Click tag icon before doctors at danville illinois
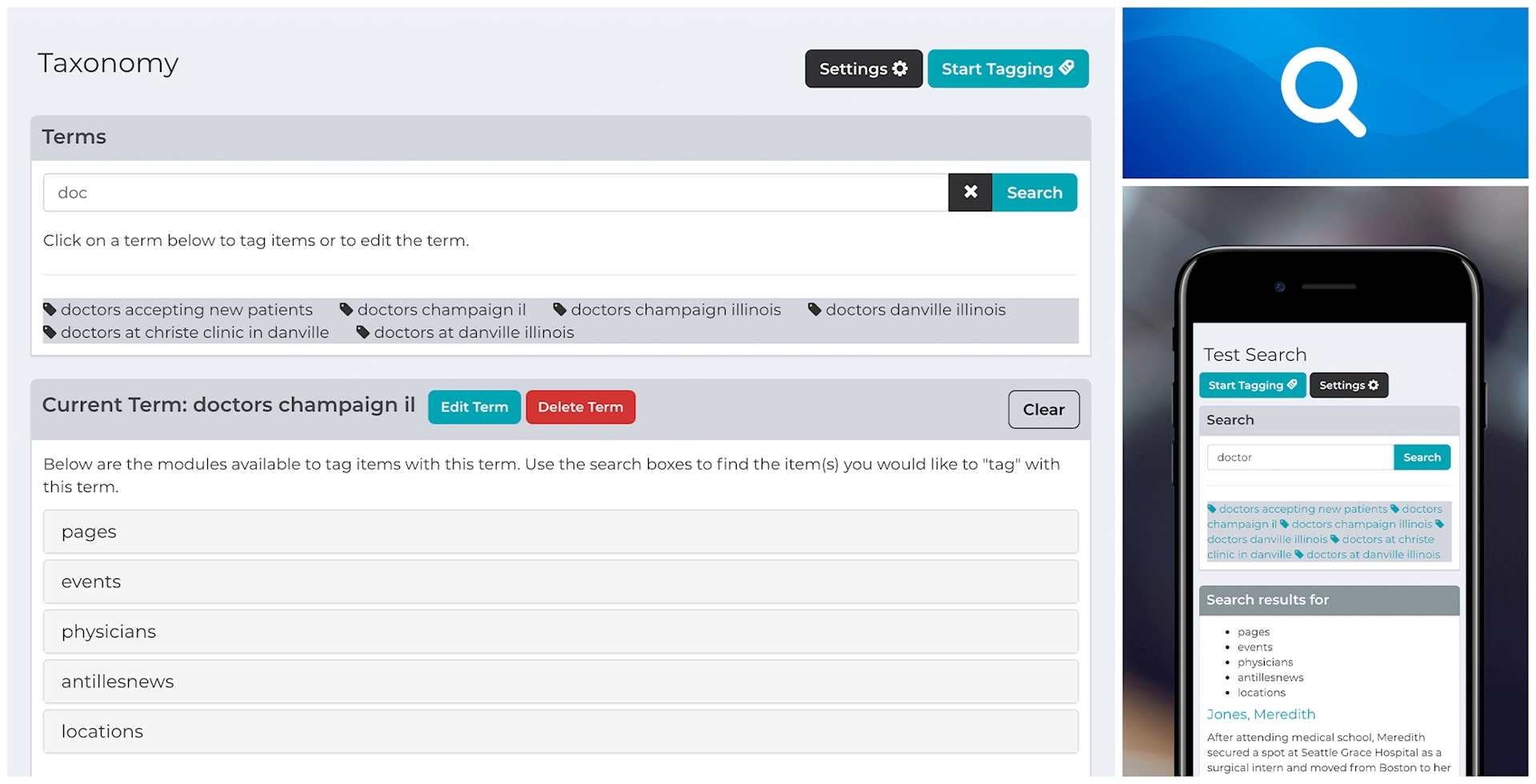The height and width of the screenshot is (784, 1536). tap(363, 332)
